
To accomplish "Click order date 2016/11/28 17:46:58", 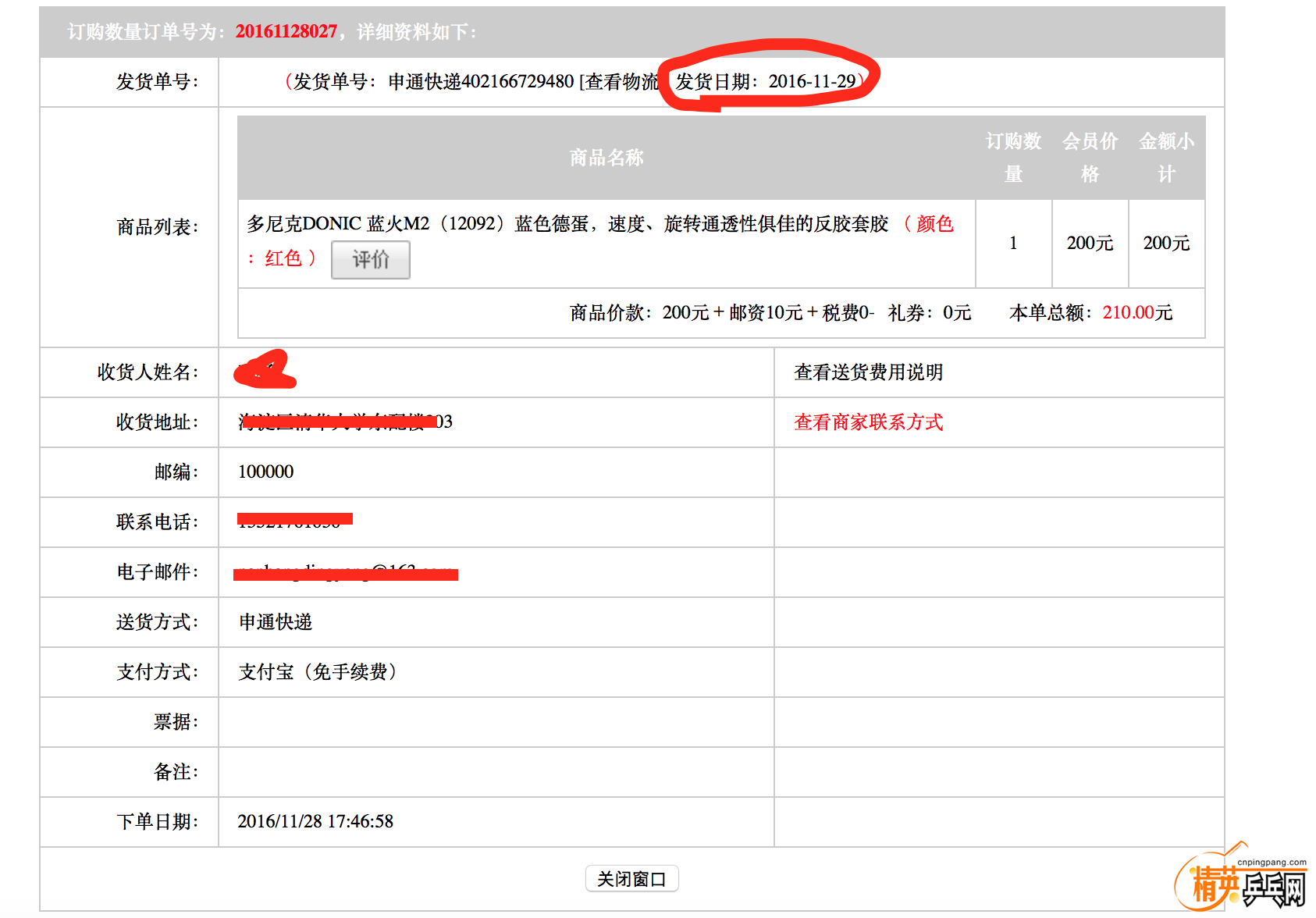I will point(315,821).
